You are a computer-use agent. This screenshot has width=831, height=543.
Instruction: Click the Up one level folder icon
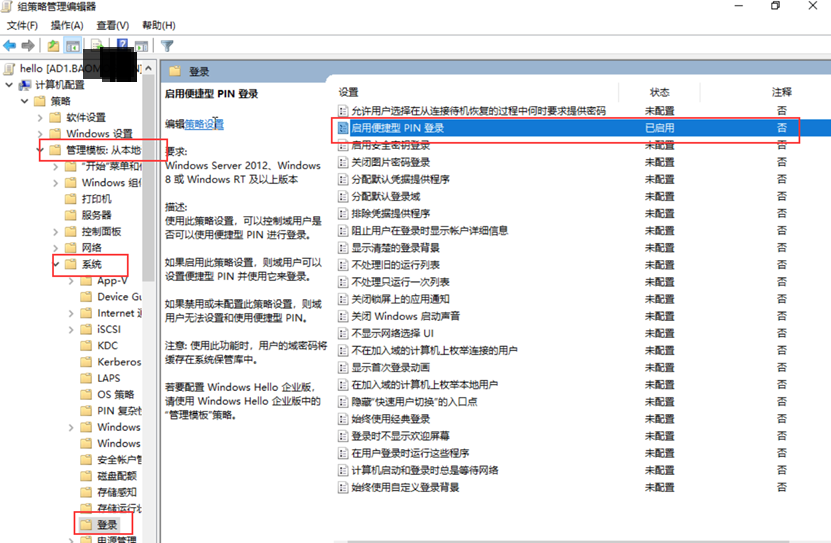click(x=54, y=46)
